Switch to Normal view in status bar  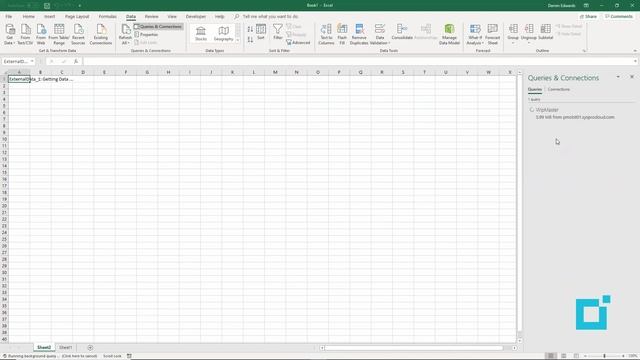551,356
